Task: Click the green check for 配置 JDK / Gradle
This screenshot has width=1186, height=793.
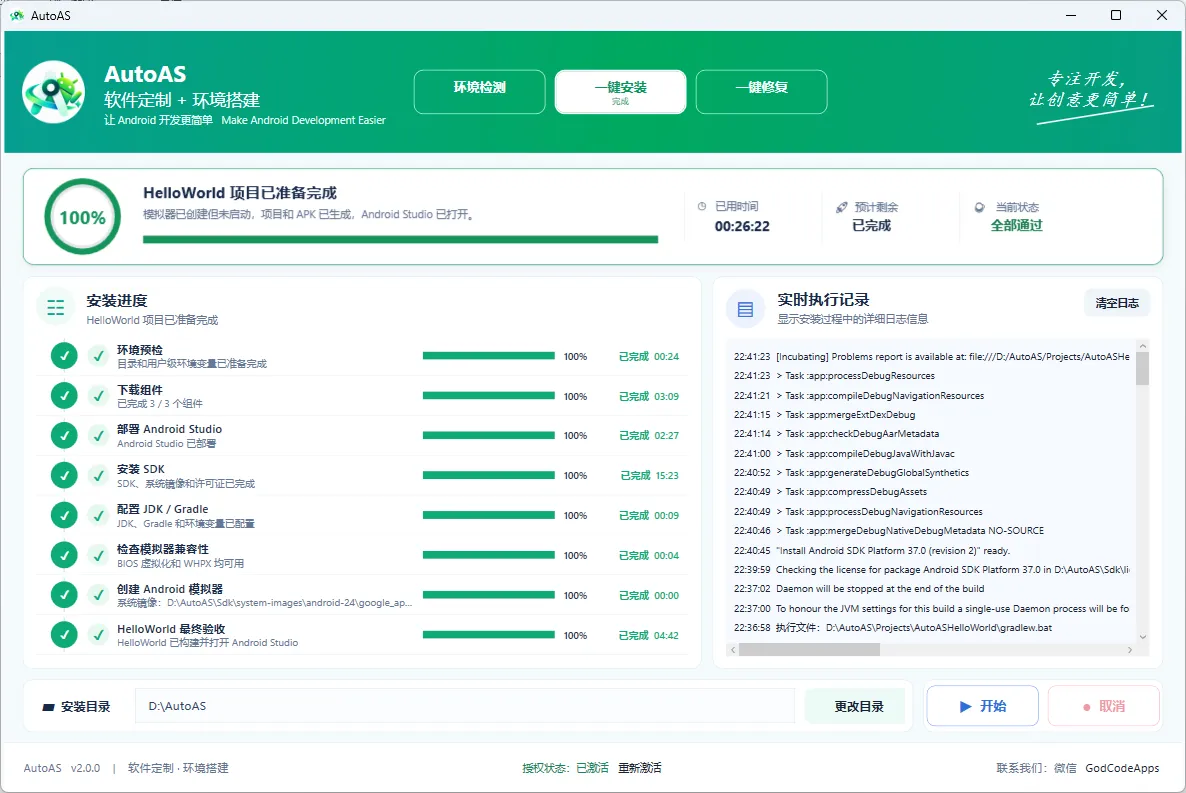Action: pyautogui.click(x=64, y=515)
